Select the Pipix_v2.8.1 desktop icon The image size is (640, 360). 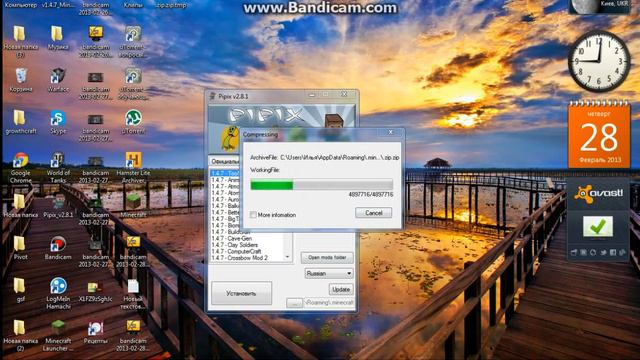coord(58,206)
